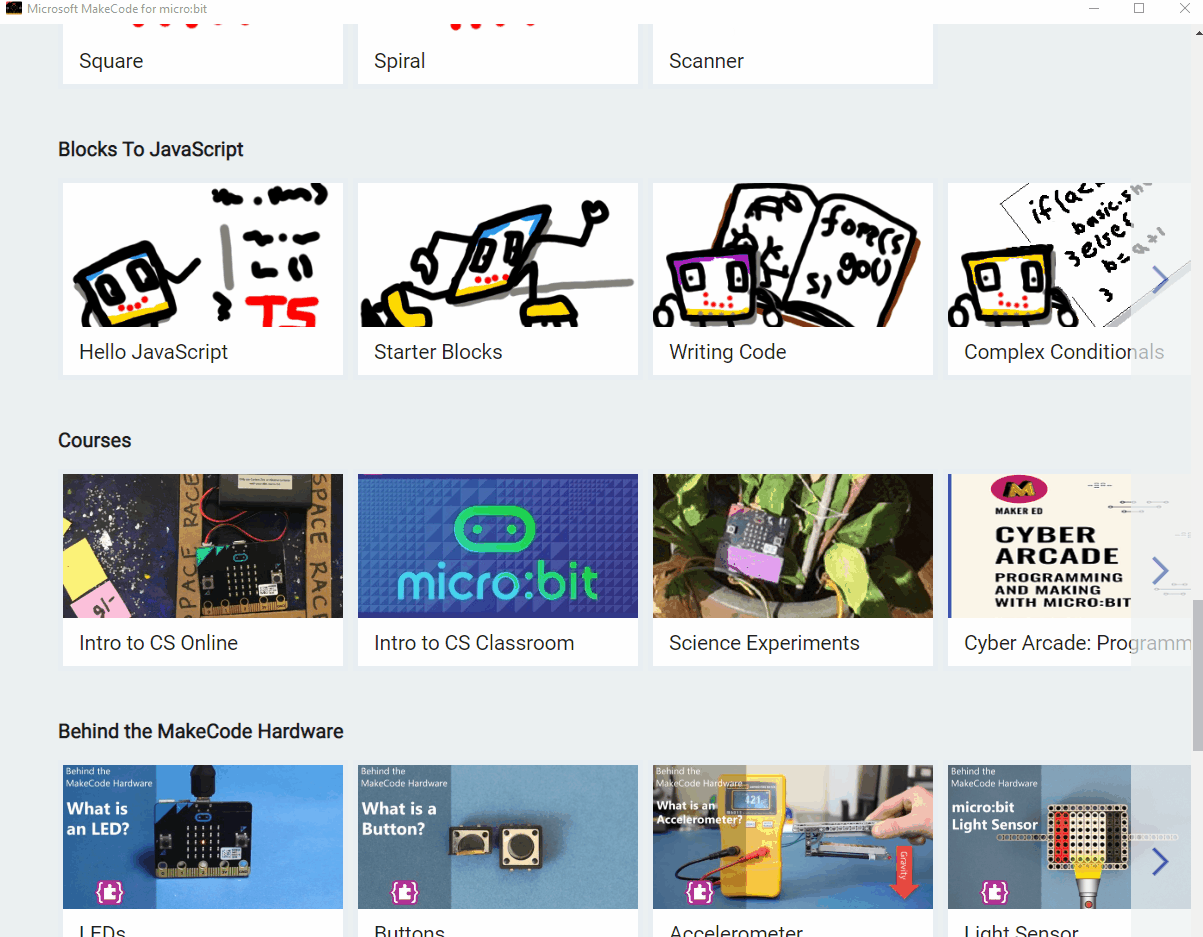The width and height of the screenshot is (1203, 937).
Task: Open Intro to CS Classroom micro:bit image
Action: [498, 546]
